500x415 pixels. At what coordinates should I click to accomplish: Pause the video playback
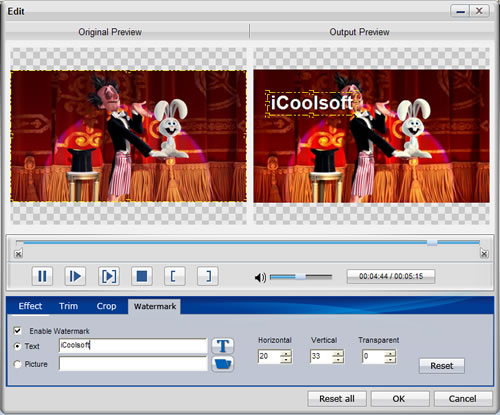pyautogui.click(x=42, y=276)
